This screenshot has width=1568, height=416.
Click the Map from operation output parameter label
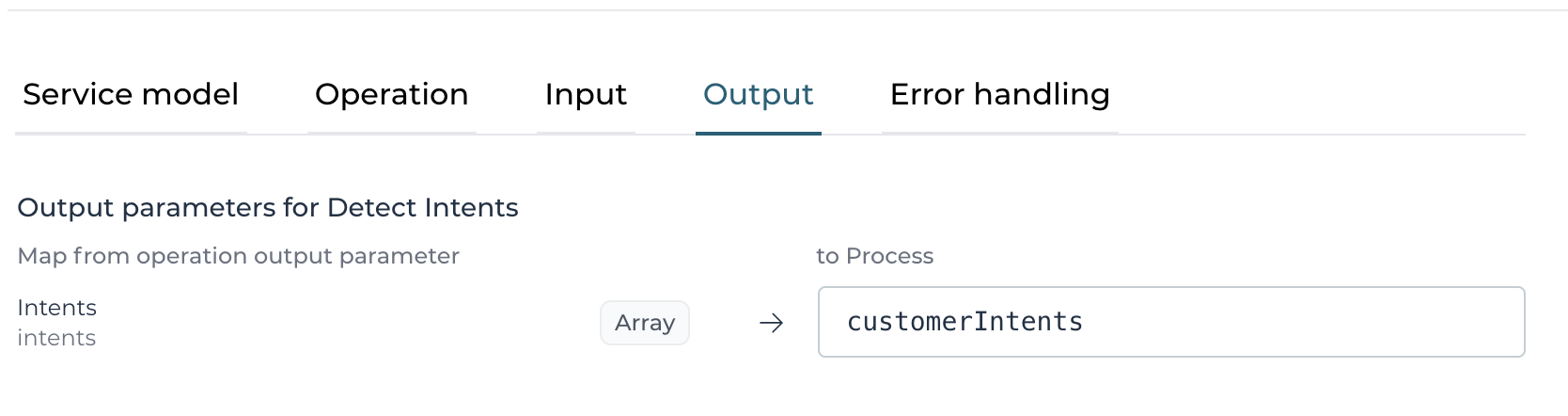pyautogui.click(x=238, y=256)
